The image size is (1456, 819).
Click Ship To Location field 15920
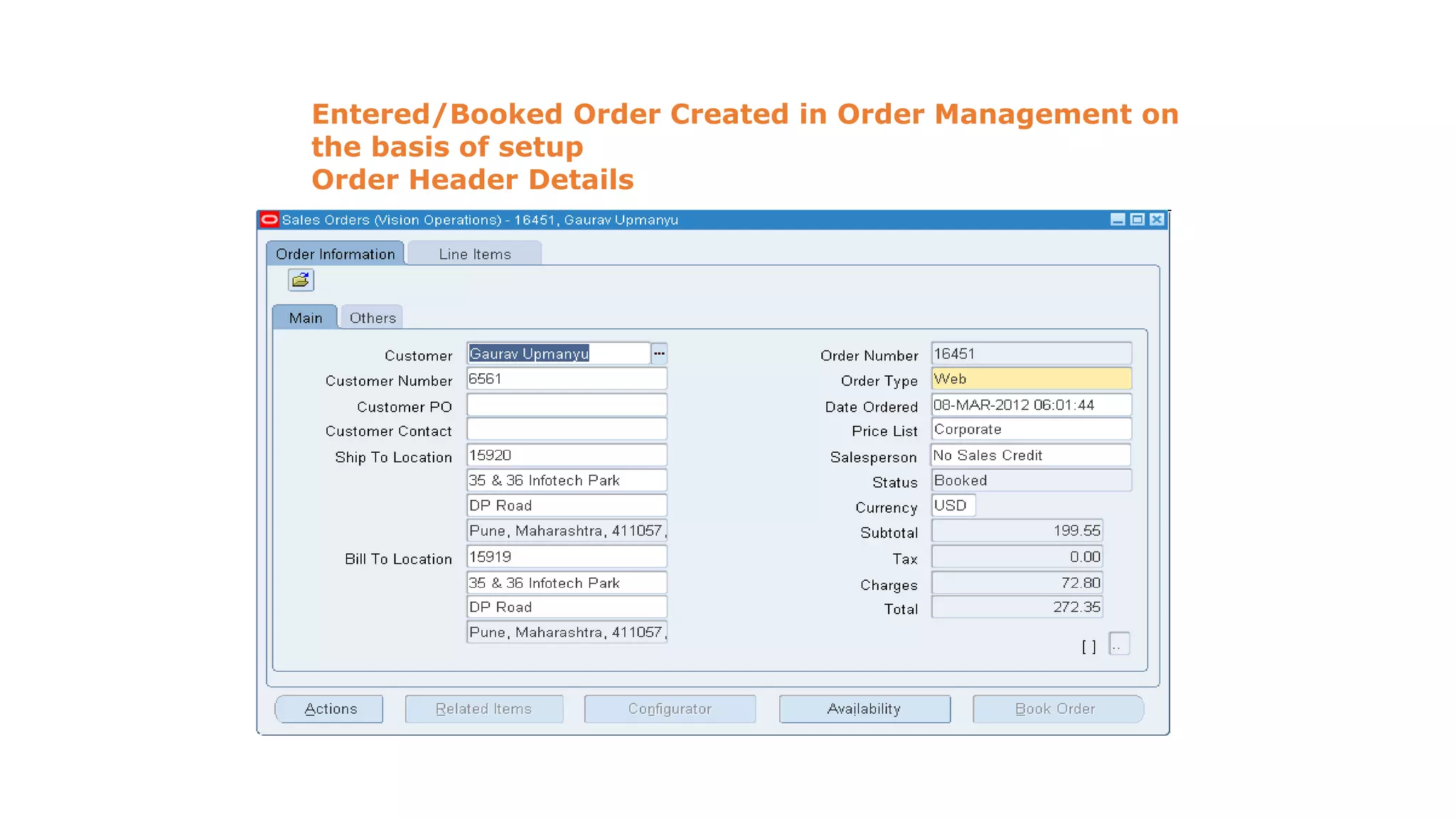[567, 455]
